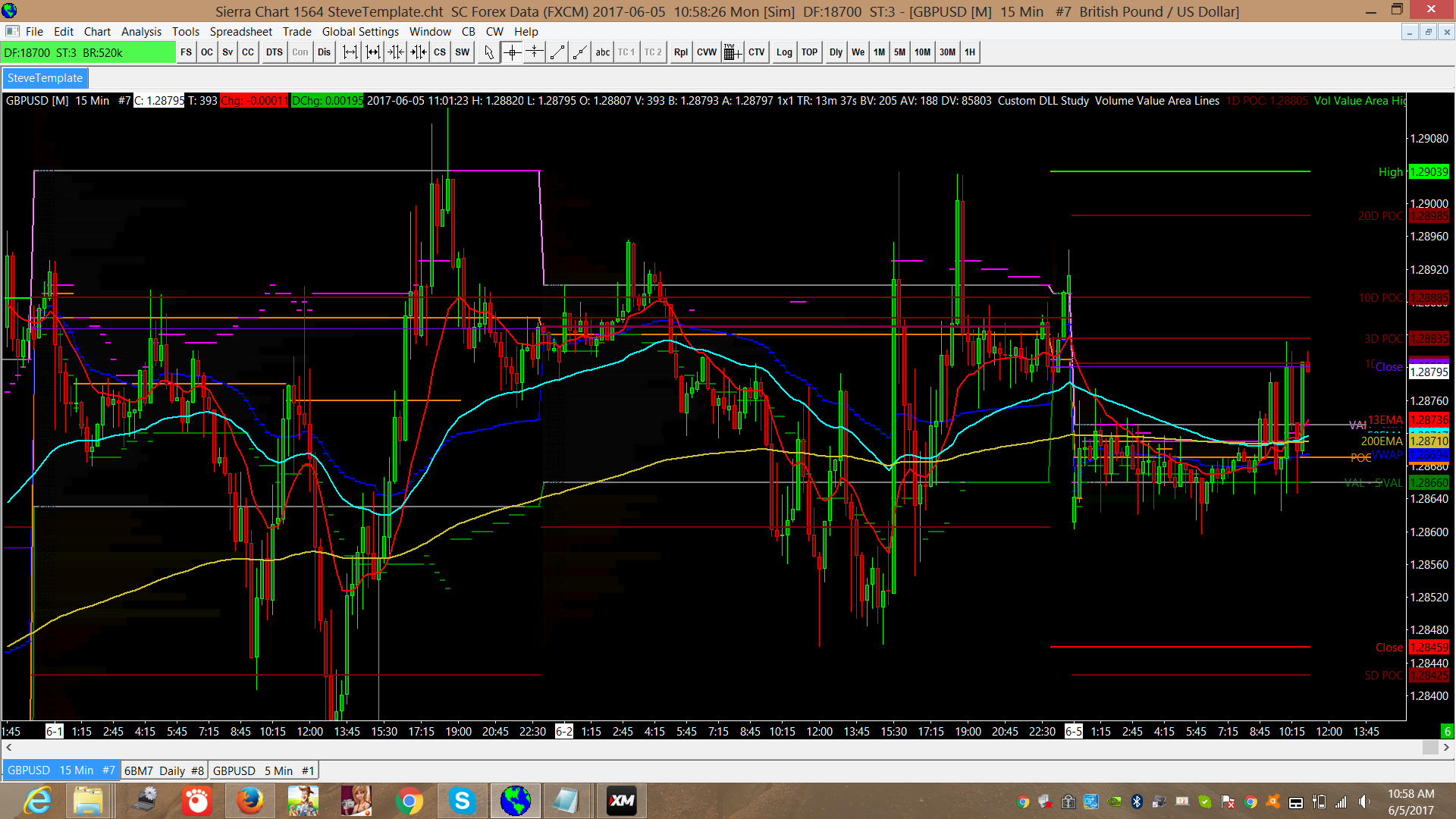1456x819 pixels.
Task: Set timeframe with the 30M button
Action: pyautogui.click(x=947, y=52)
